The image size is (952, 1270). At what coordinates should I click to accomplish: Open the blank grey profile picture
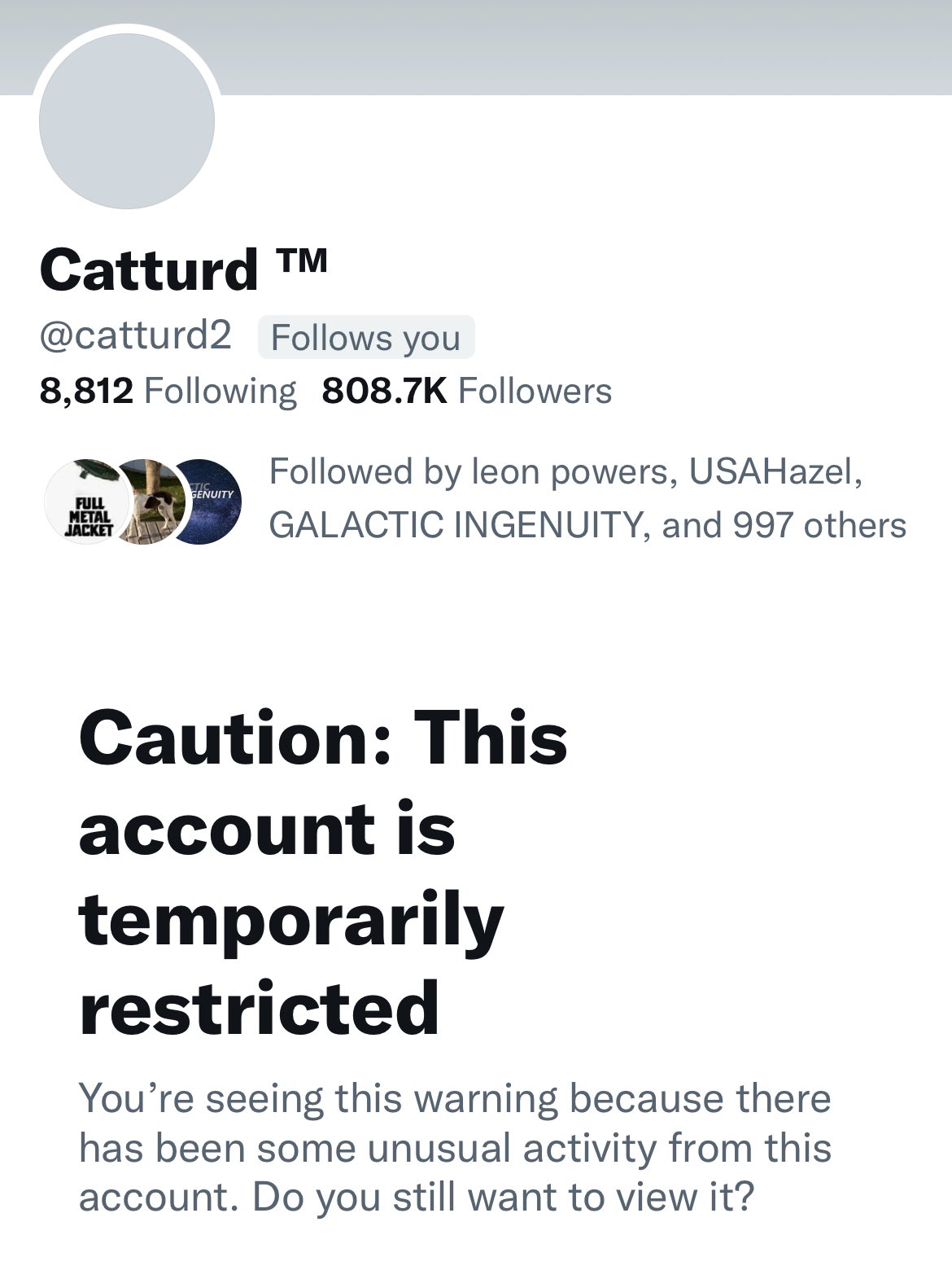pos(127,121)
